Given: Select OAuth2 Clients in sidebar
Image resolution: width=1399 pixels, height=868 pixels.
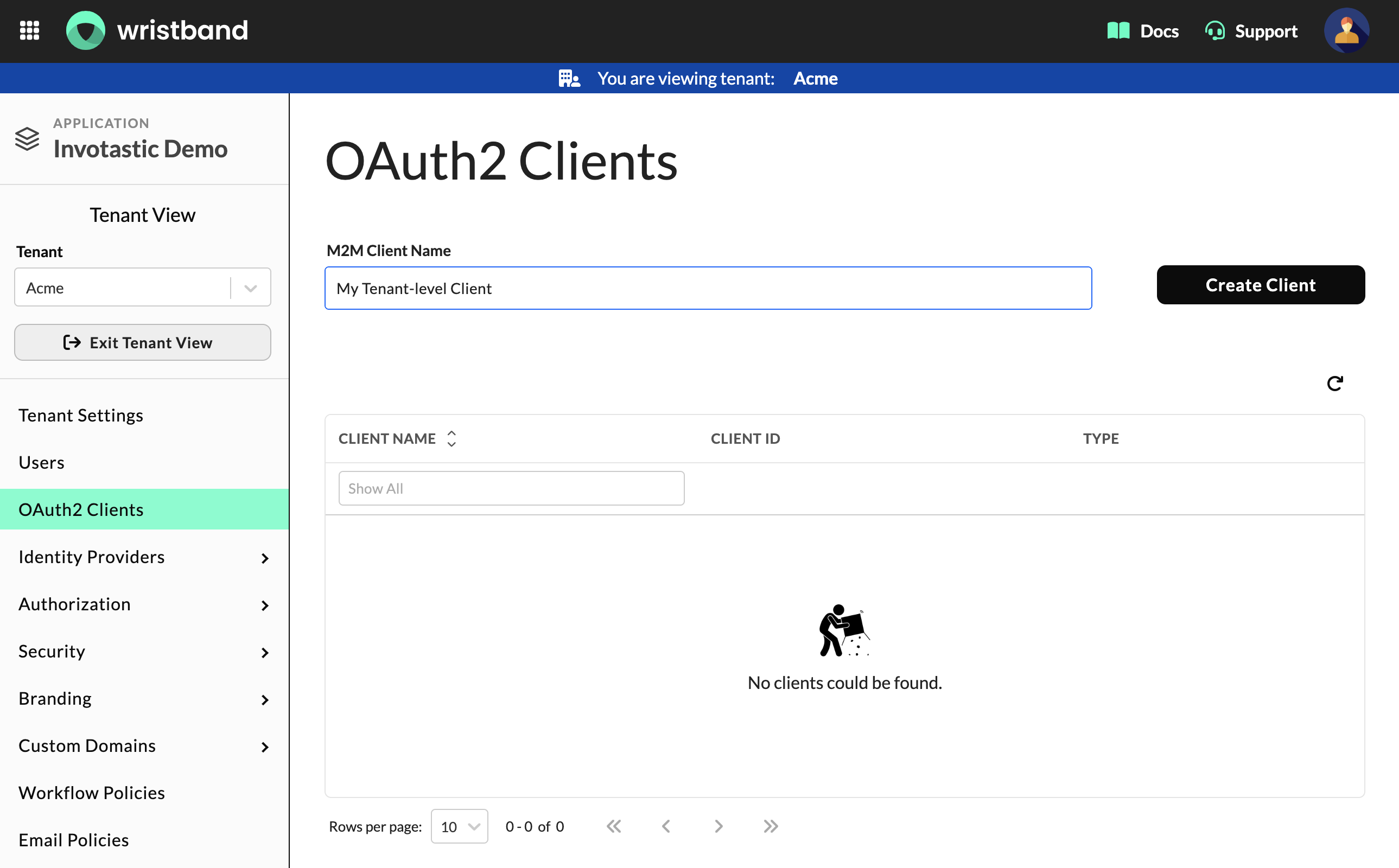Looking at the screenshot, I should pyautogui.click(x=144, y=509).
